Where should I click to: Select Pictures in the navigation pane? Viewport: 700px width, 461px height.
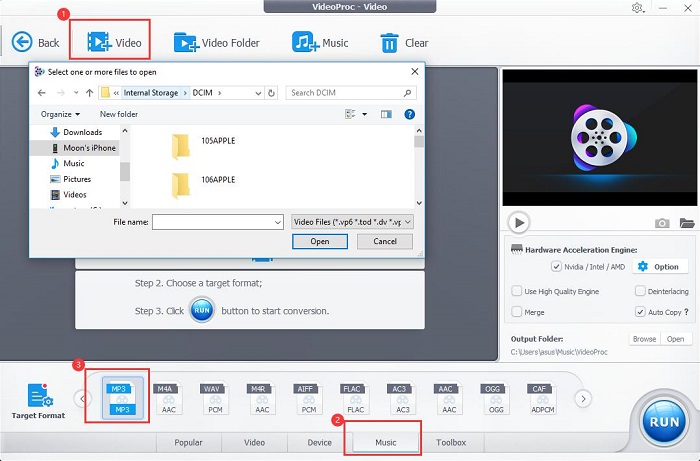pos(71,179)
